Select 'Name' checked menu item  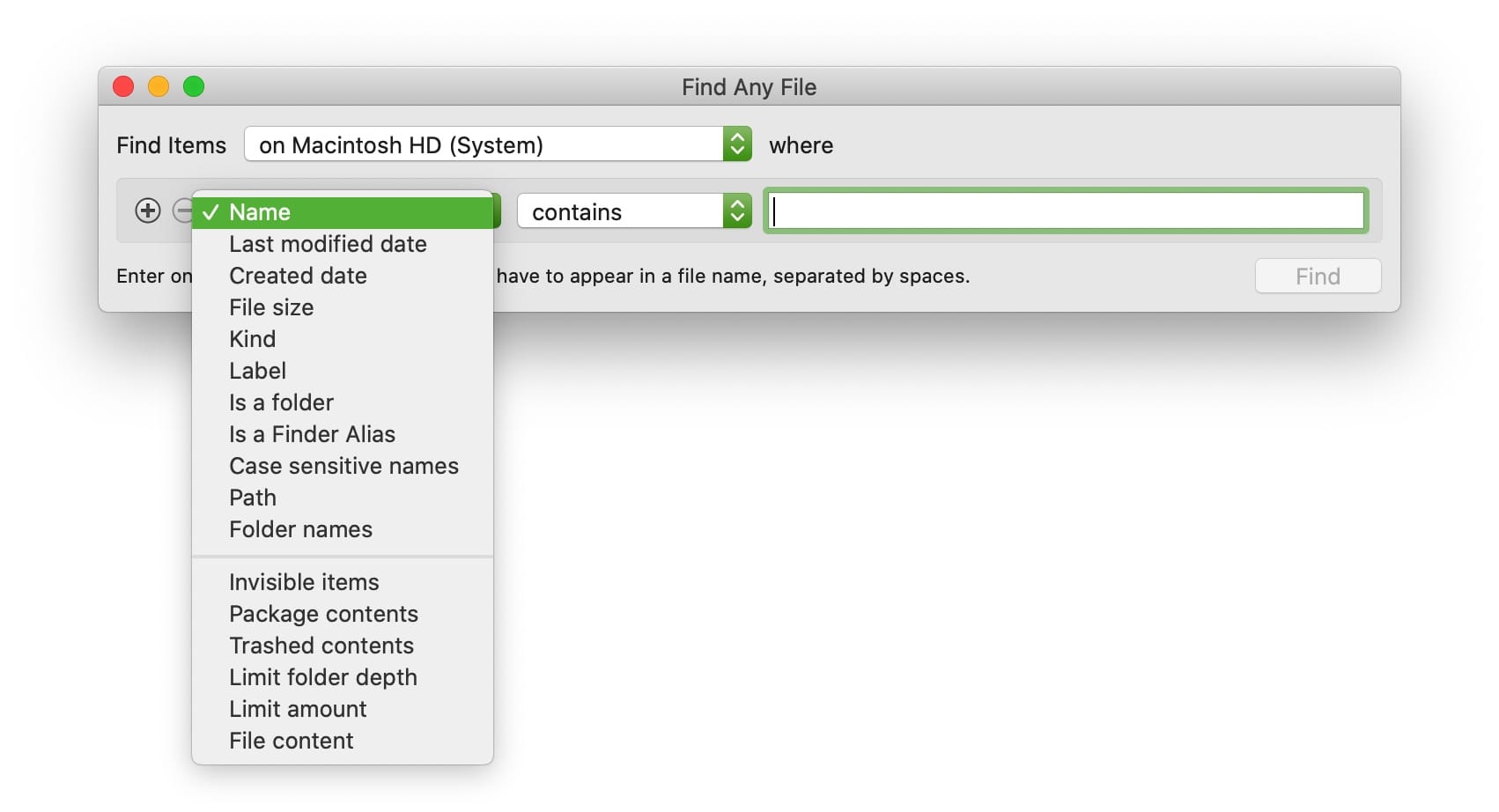click(x=343, y=212)
